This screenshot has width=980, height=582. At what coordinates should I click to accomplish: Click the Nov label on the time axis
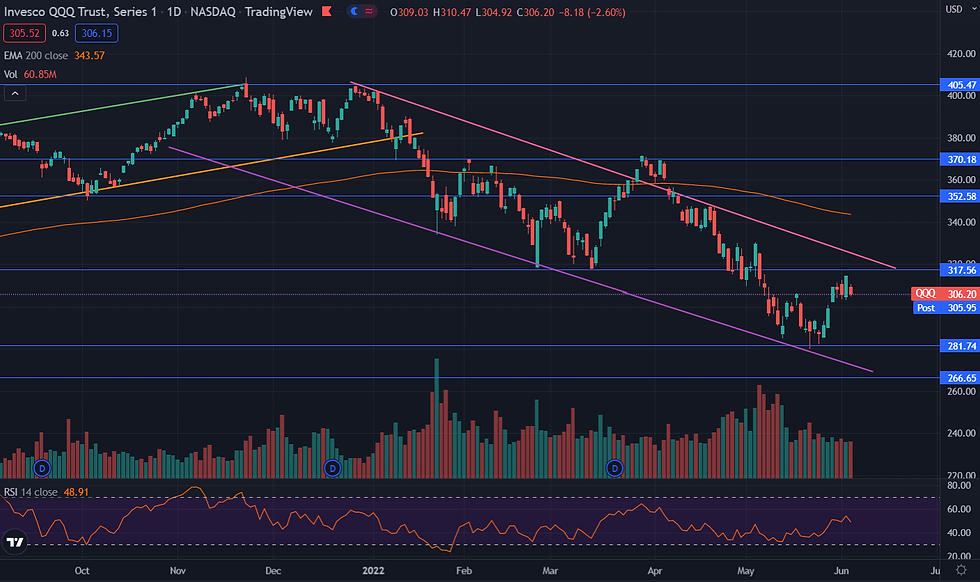(178, 571)
